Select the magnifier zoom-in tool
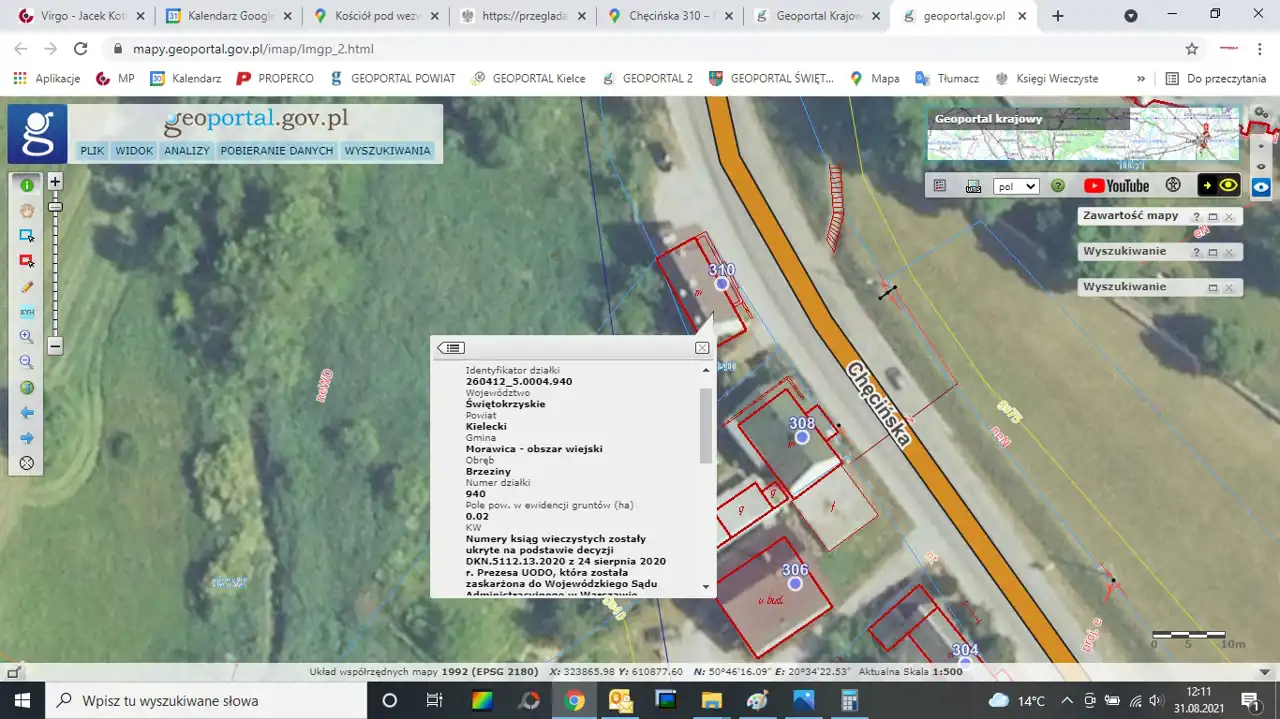1280x719 pixels. coord(27,337)
